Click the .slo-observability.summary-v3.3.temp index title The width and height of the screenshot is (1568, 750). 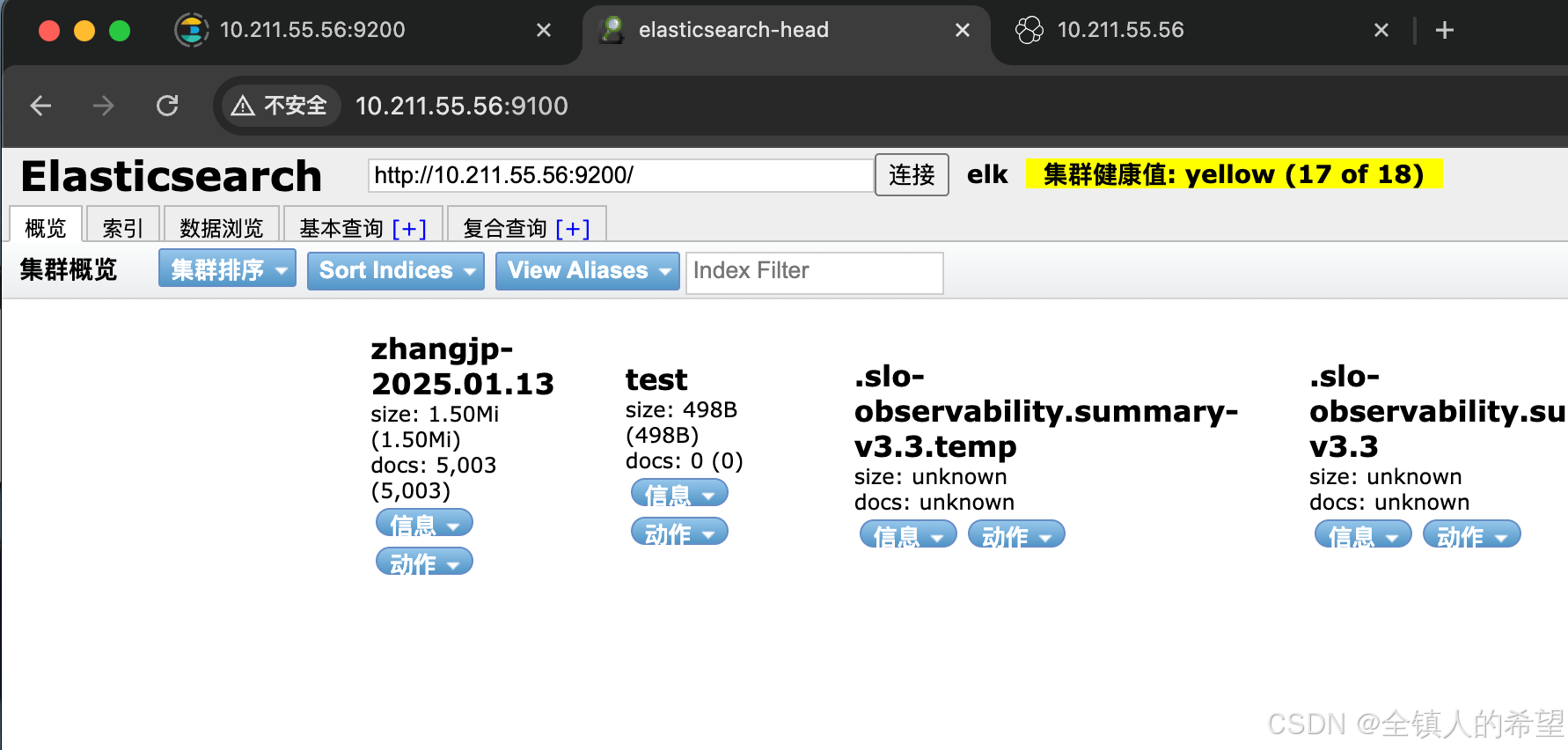coord(1046,411)
